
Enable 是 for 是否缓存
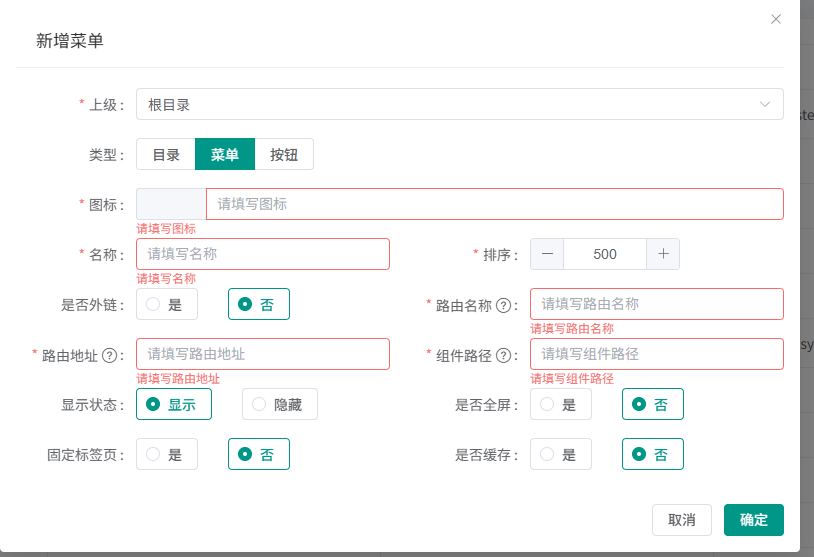(560, 454)
